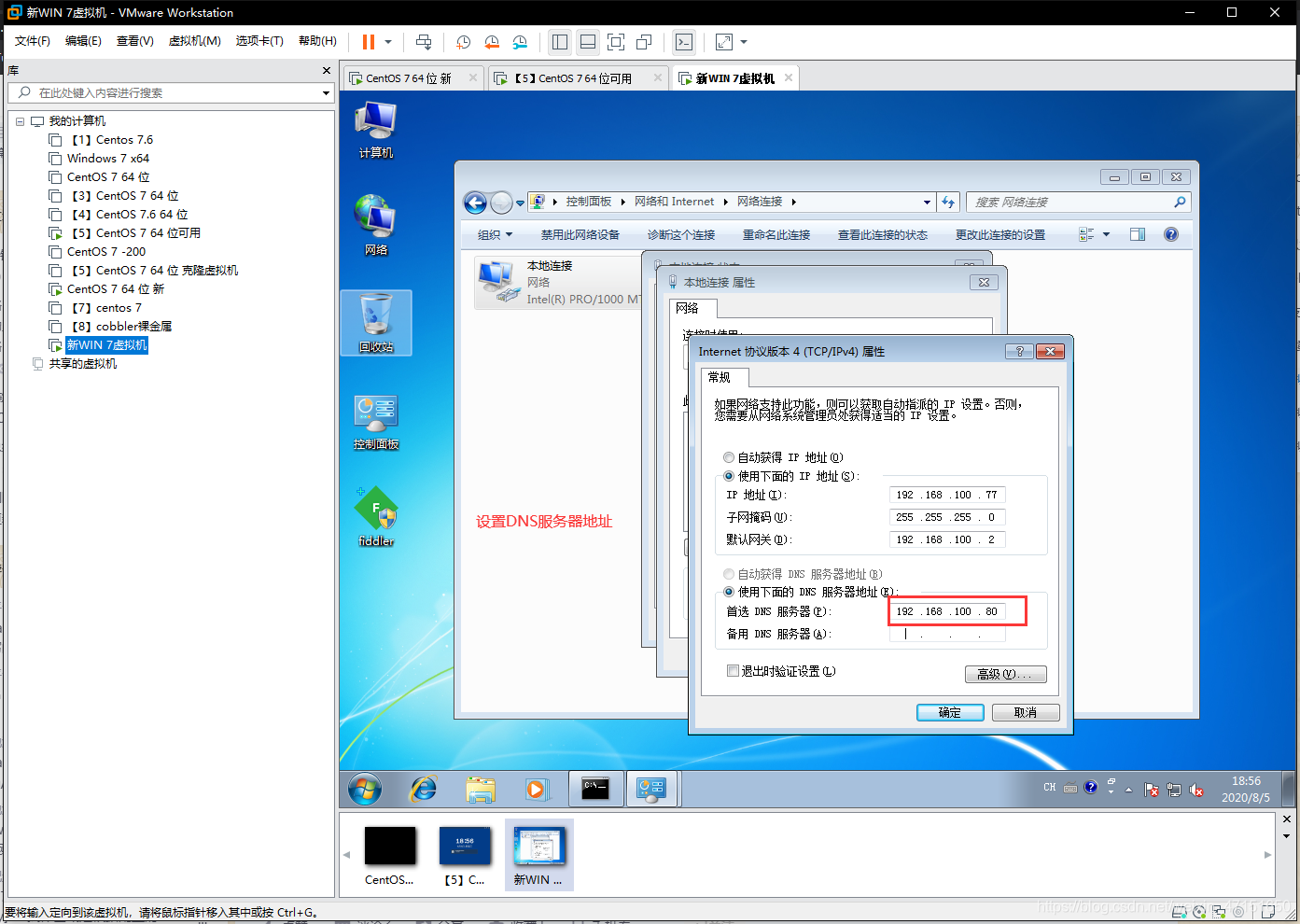Open the Computer desktop icon
This screenshot has width=1300, height=924.
(376, 131)
